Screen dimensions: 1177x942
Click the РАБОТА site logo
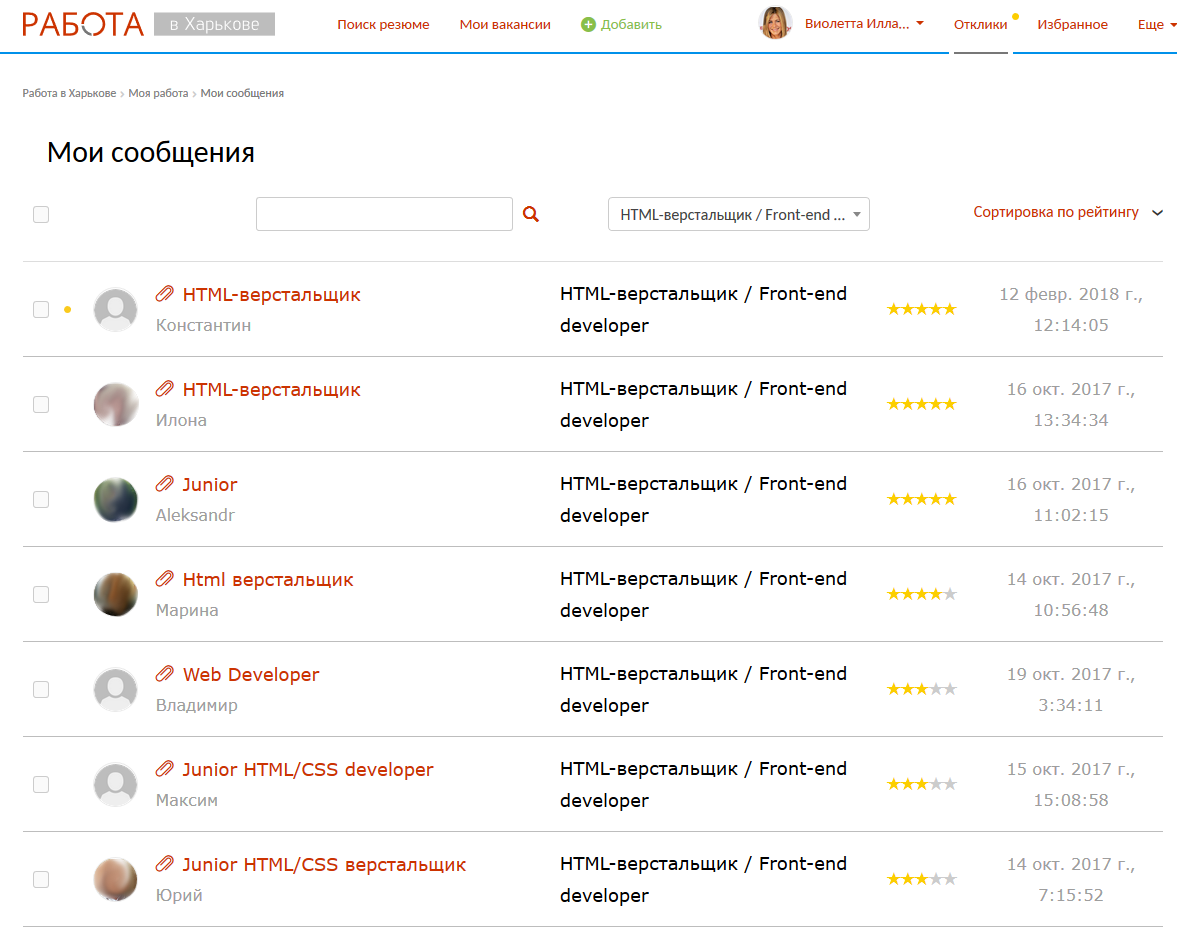pyautogui.click(x=85, y=24)
